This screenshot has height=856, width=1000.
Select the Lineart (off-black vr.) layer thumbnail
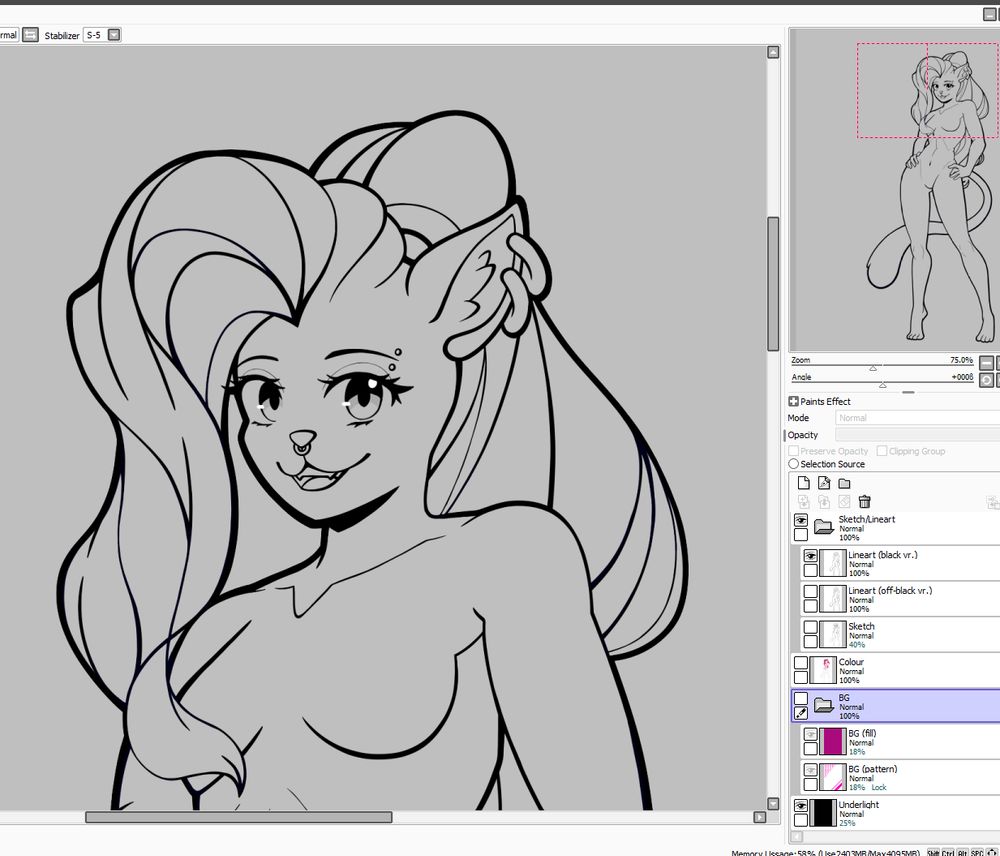(832, 599)
